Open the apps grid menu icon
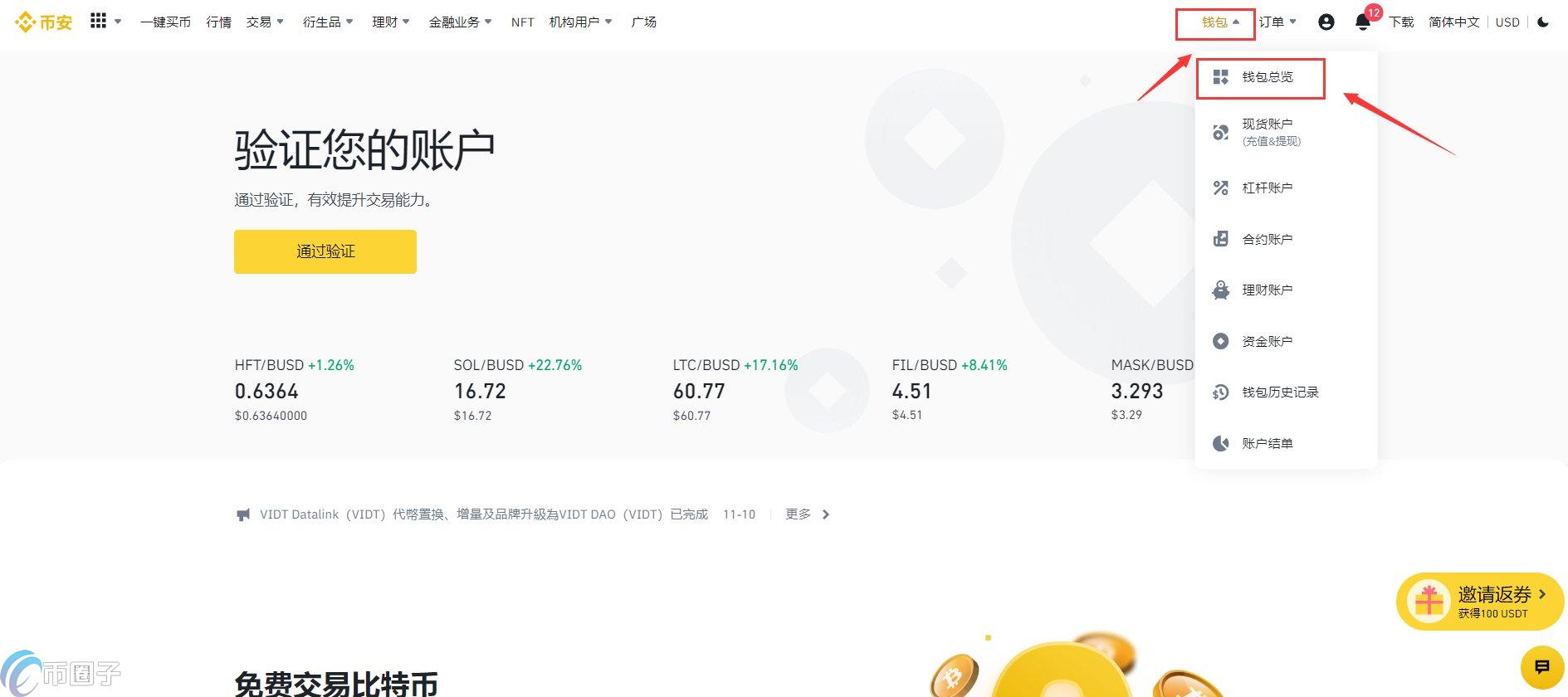The image size is (1568, 697). pos(98,22)
